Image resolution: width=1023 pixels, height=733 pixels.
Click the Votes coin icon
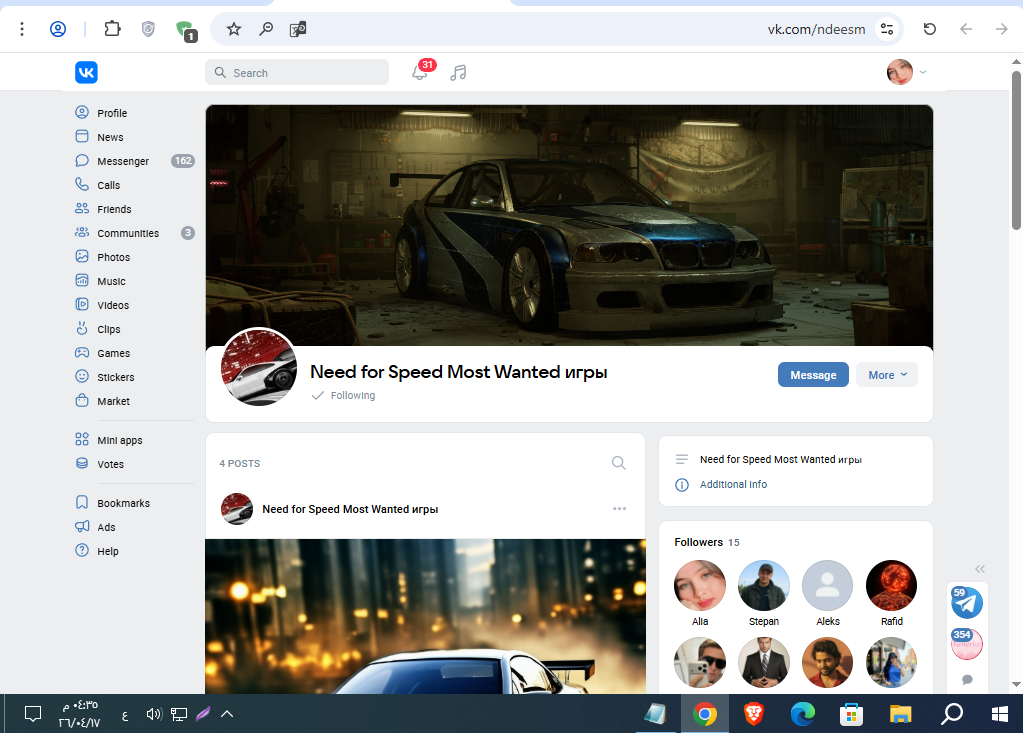pyautogui.click(x=82, y=464)
